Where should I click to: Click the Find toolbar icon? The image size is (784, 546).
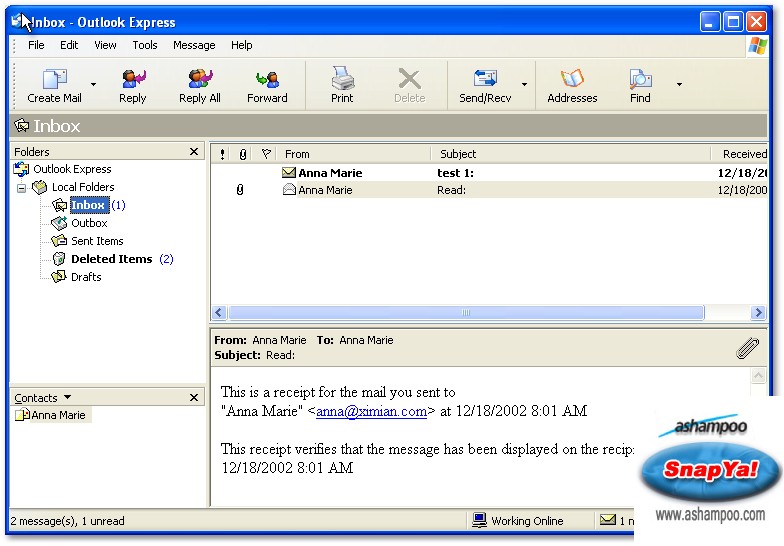640,78
